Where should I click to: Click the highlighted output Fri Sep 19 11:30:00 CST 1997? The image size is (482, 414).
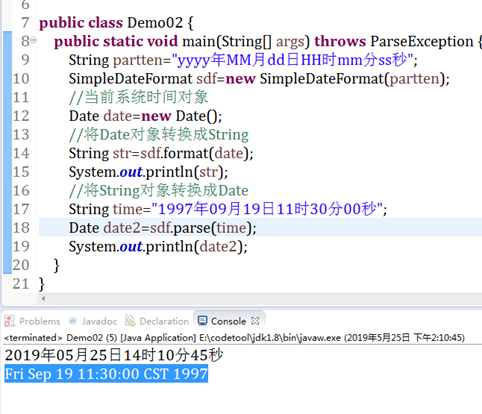pos(106,373)
